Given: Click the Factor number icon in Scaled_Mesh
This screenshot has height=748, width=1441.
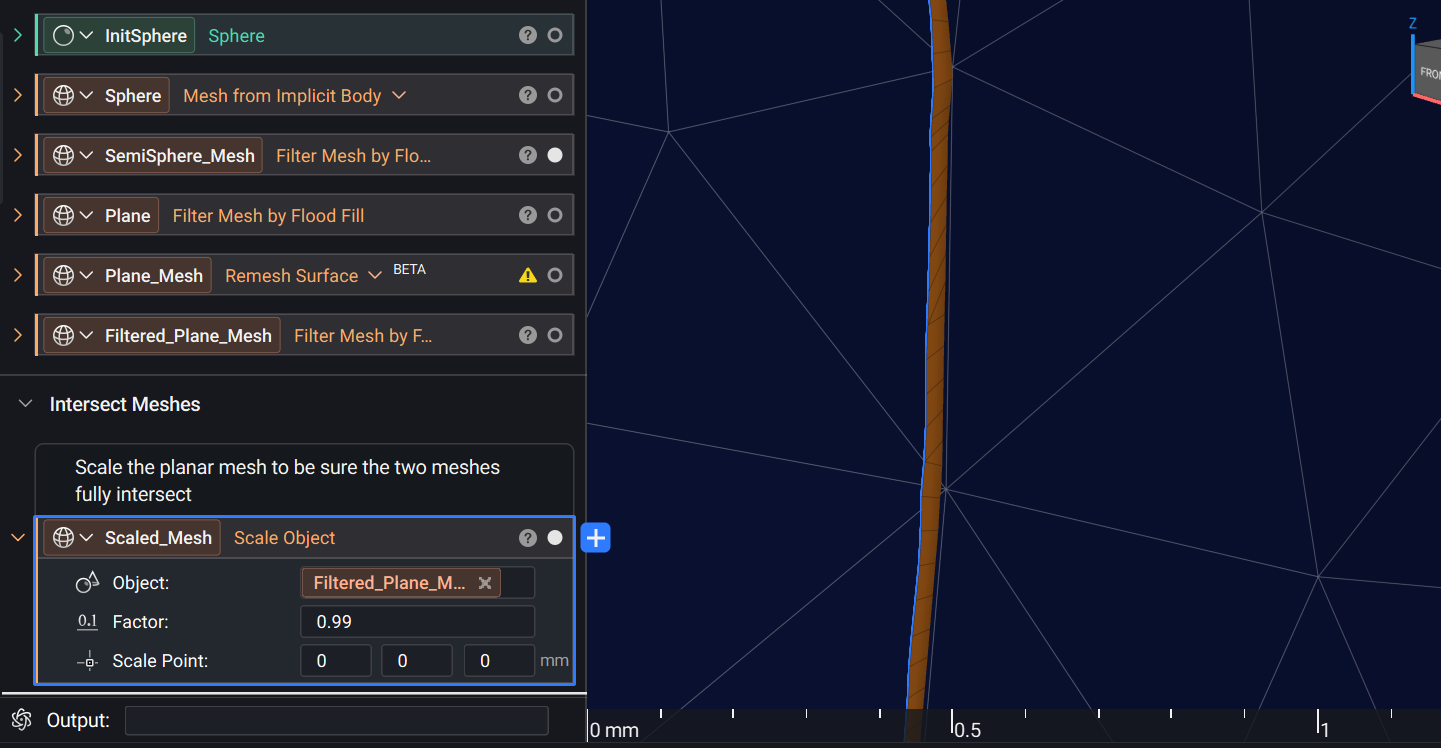Looking at the screenshot, I should (x=88, y=622).
